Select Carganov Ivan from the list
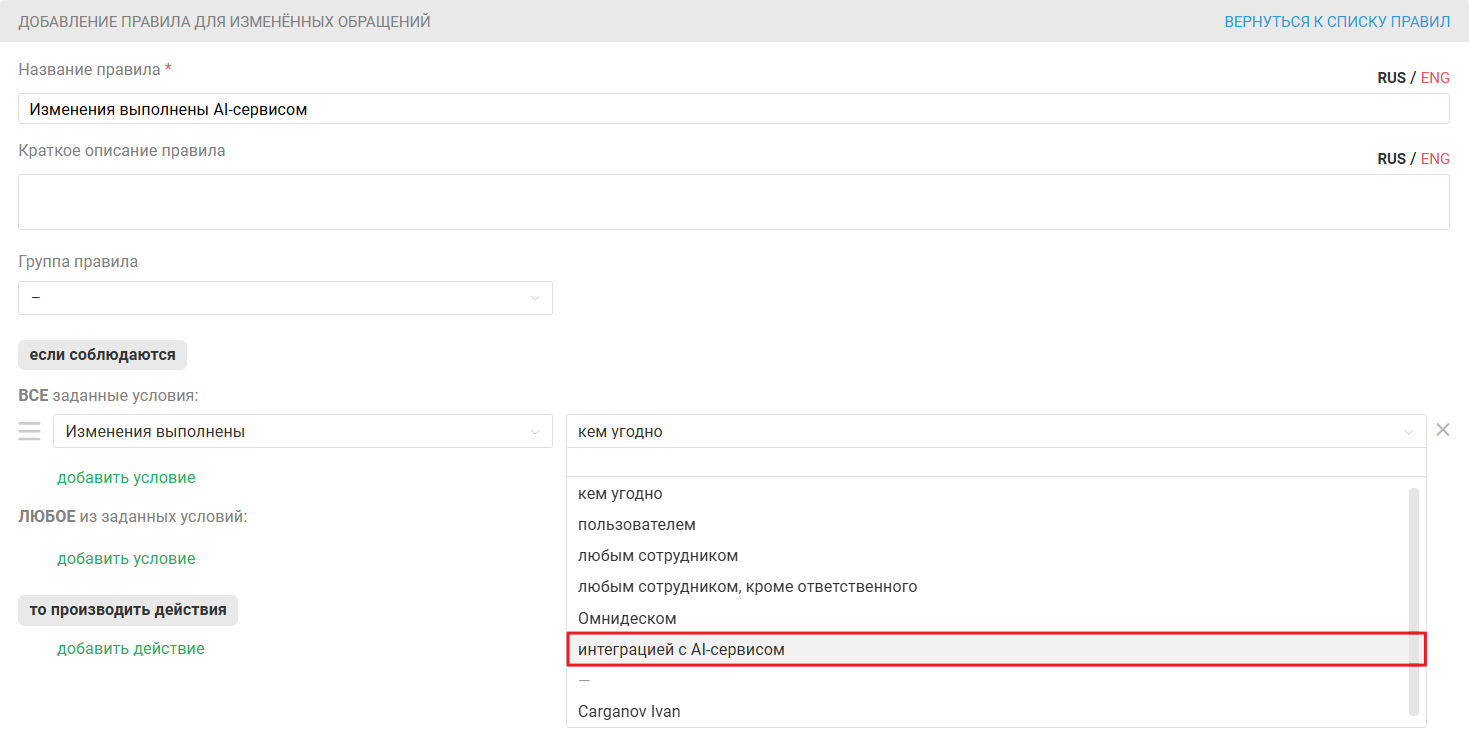The width and height of the screenshot is (1469, 746). [x=629, y=712]
